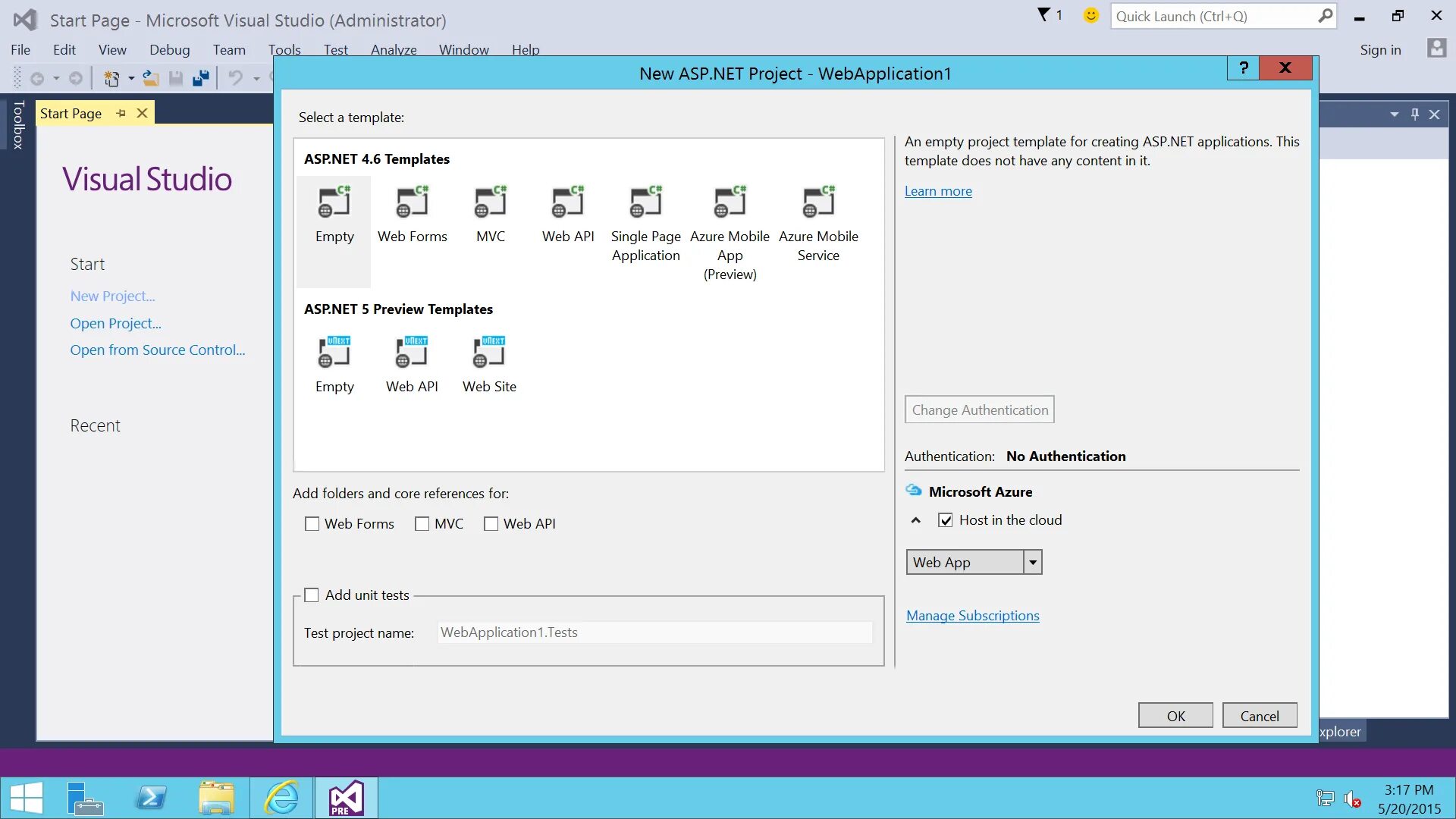Screen dimensions: 1456x819
Task: Open the Manage Subscriptions link
Action: coord(972,616)
